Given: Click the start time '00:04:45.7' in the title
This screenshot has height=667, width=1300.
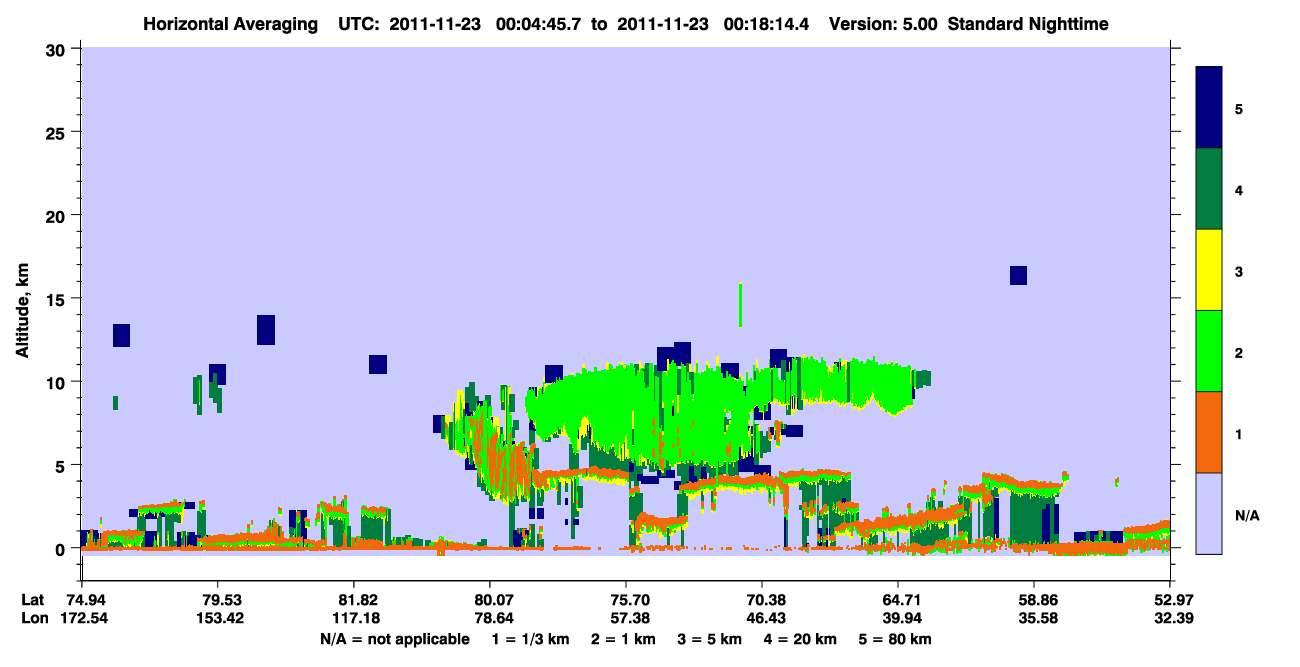Looking at the screenshot, I should tap(538, 24).
